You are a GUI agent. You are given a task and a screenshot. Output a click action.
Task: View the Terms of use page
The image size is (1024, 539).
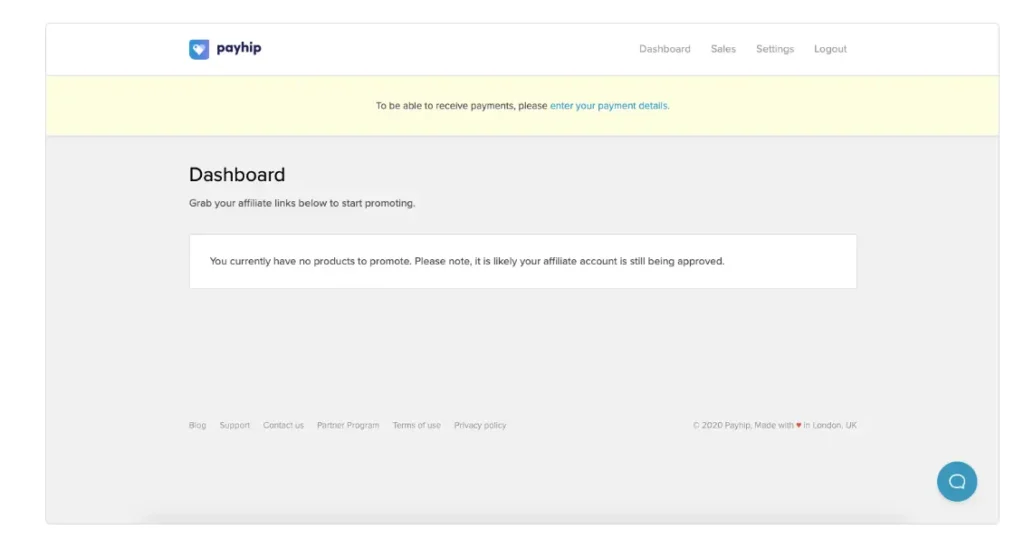pos(416,426)
